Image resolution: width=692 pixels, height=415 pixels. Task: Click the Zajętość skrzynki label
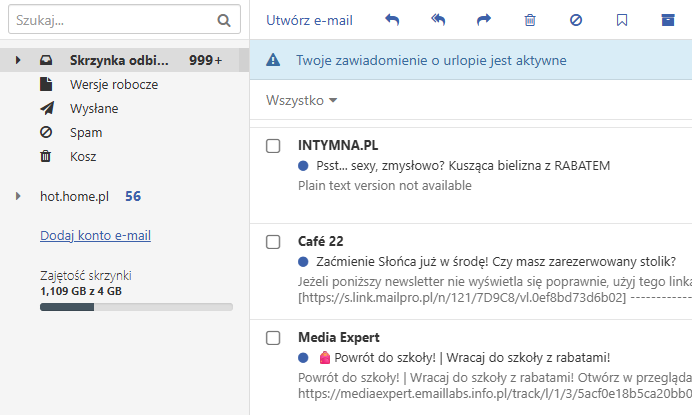[86, 275]
